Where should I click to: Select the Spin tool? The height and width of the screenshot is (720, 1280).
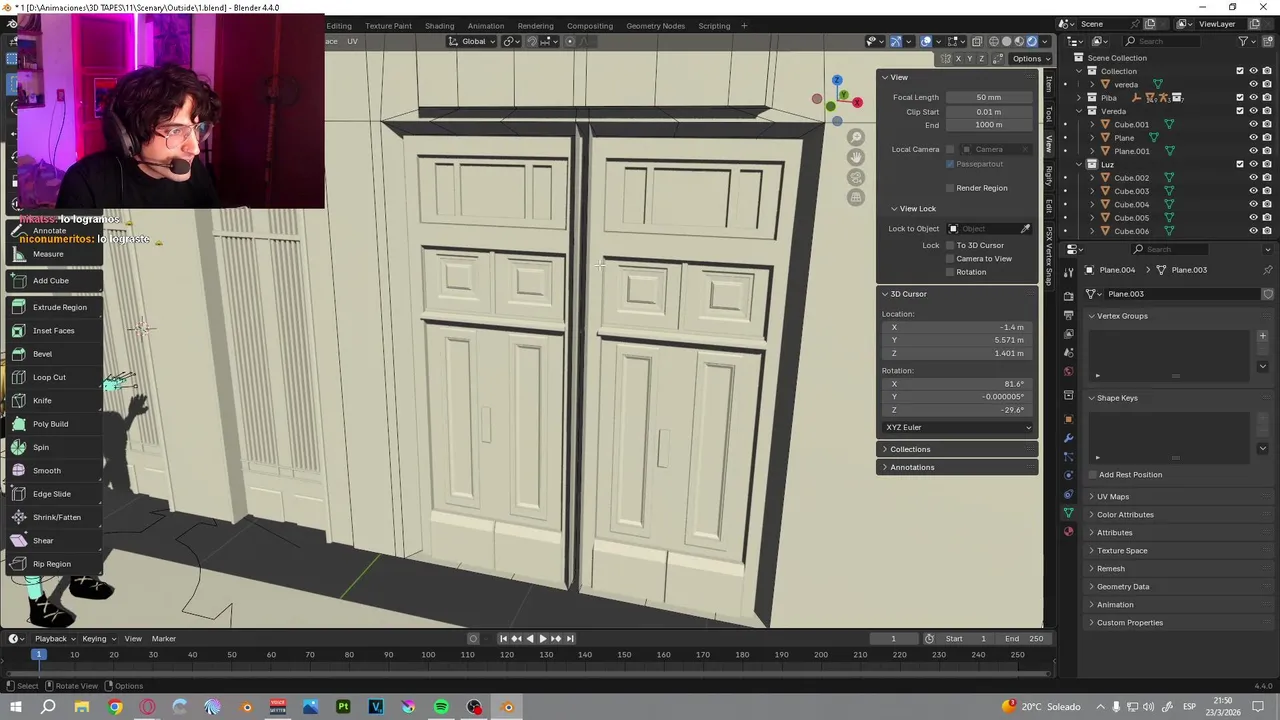[52, 447]
